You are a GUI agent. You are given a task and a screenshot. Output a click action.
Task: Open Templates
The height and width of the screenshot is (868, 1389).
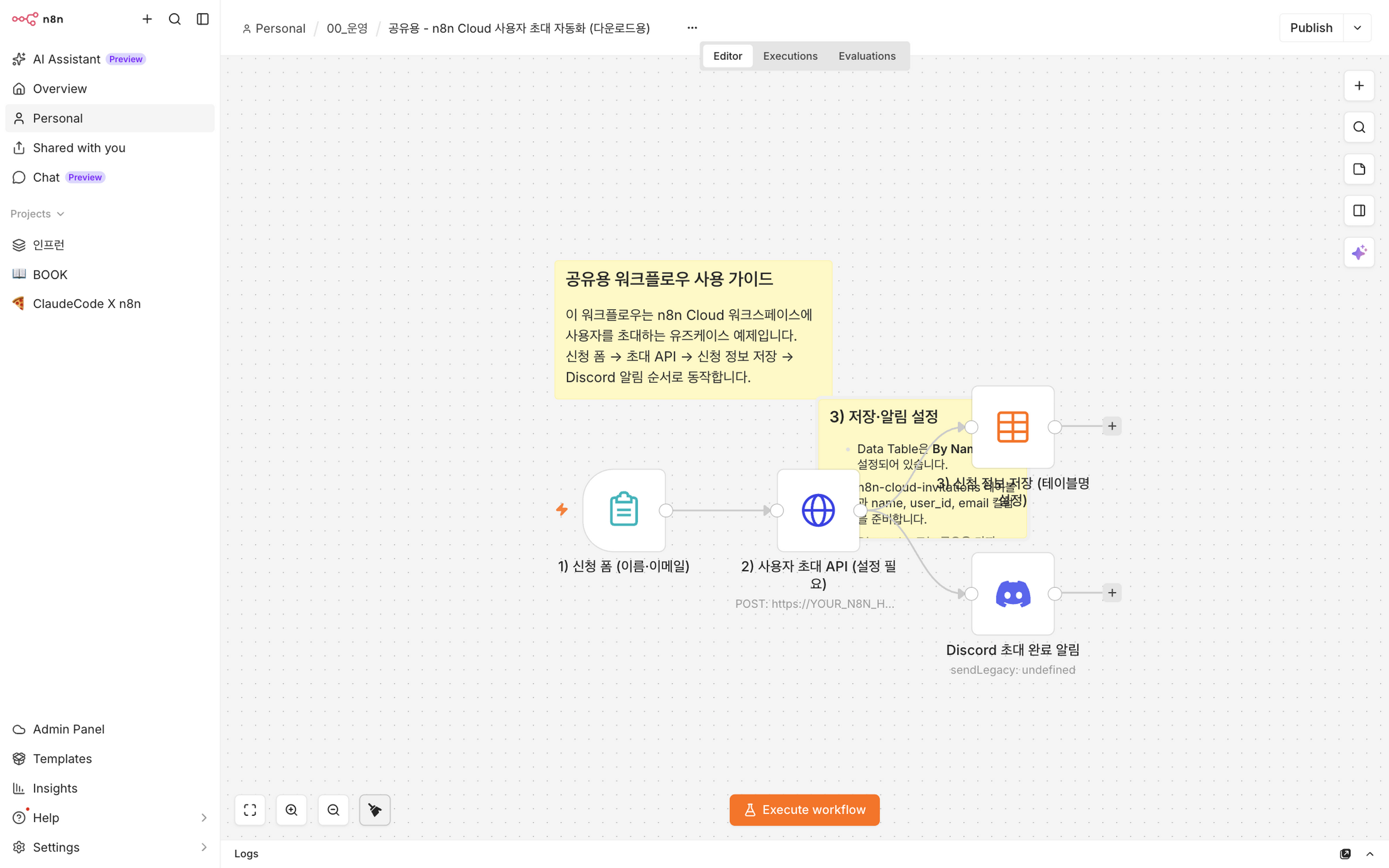[109, 759]
